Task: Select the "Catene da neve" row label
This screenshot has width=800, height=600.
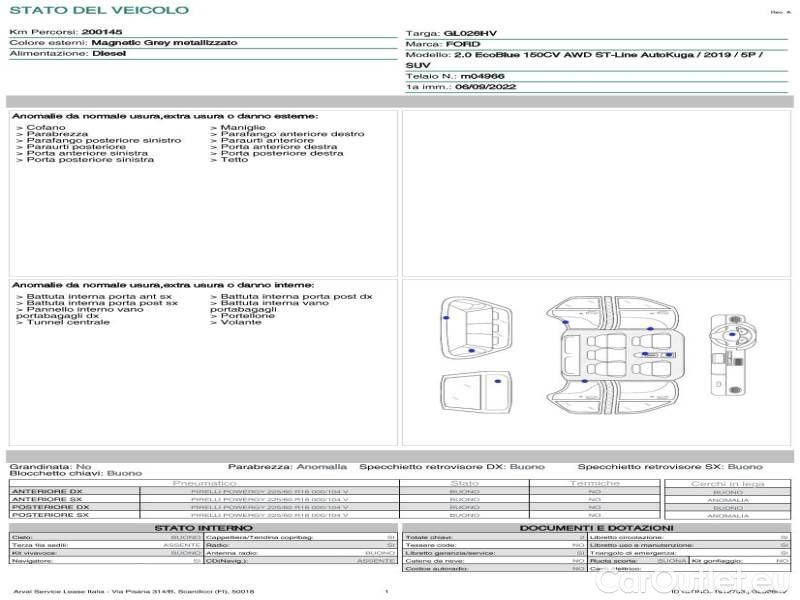Action: [435, 561]
